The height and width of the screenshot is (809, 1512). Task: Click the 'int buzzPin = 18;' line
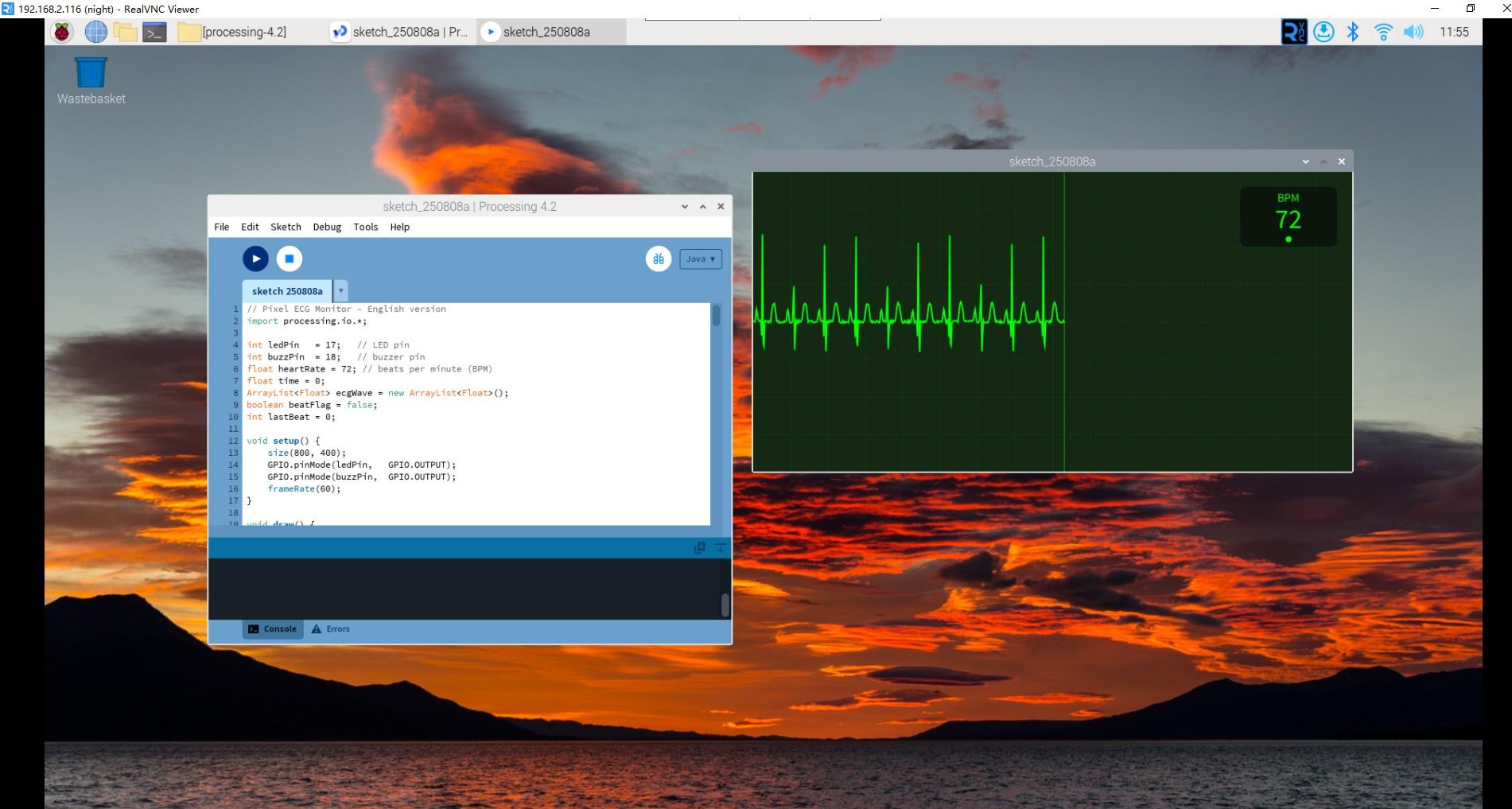click(x=336, y=356)
